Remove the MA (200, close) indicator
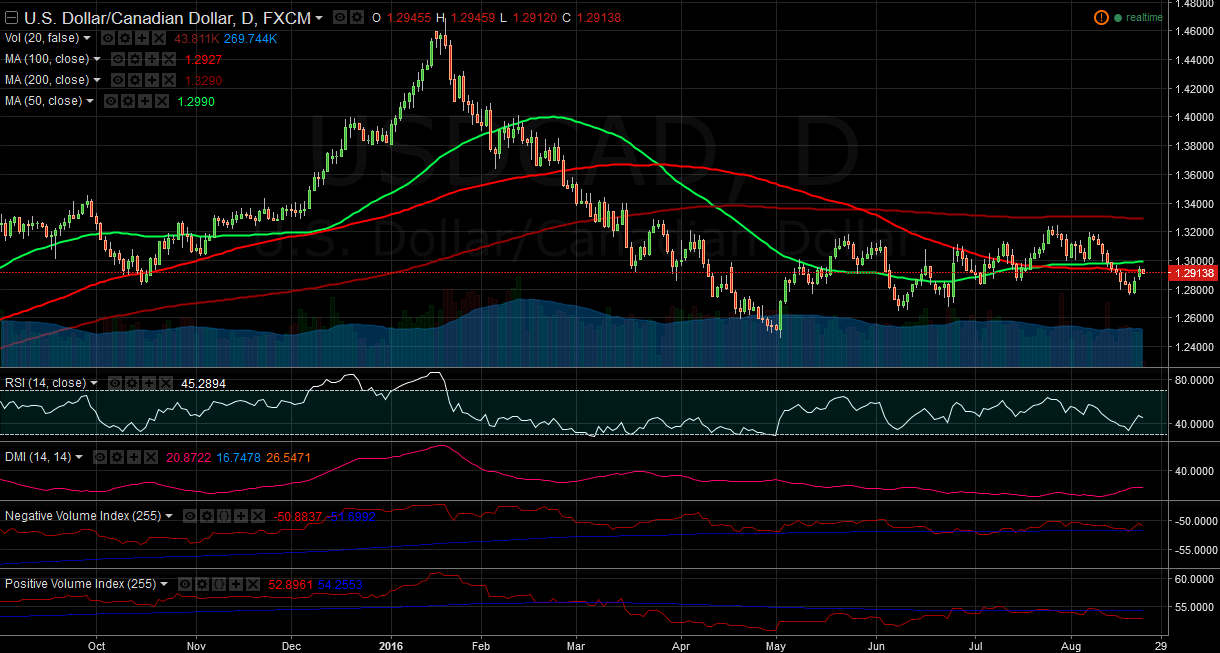 (x=169, y=80)
